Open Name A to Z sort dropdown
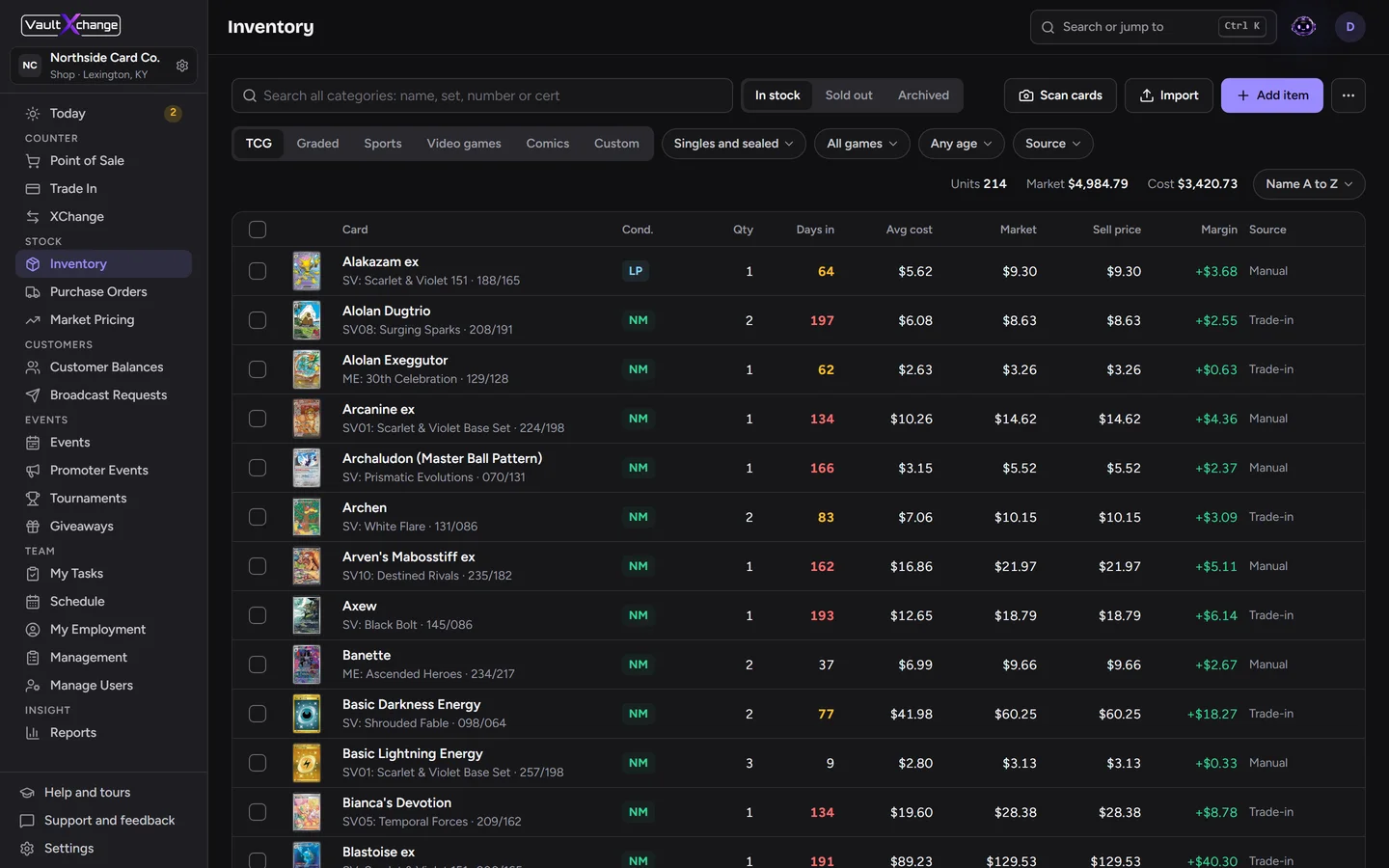Viewport: 1389px width, 868px height. point(1309,184)
